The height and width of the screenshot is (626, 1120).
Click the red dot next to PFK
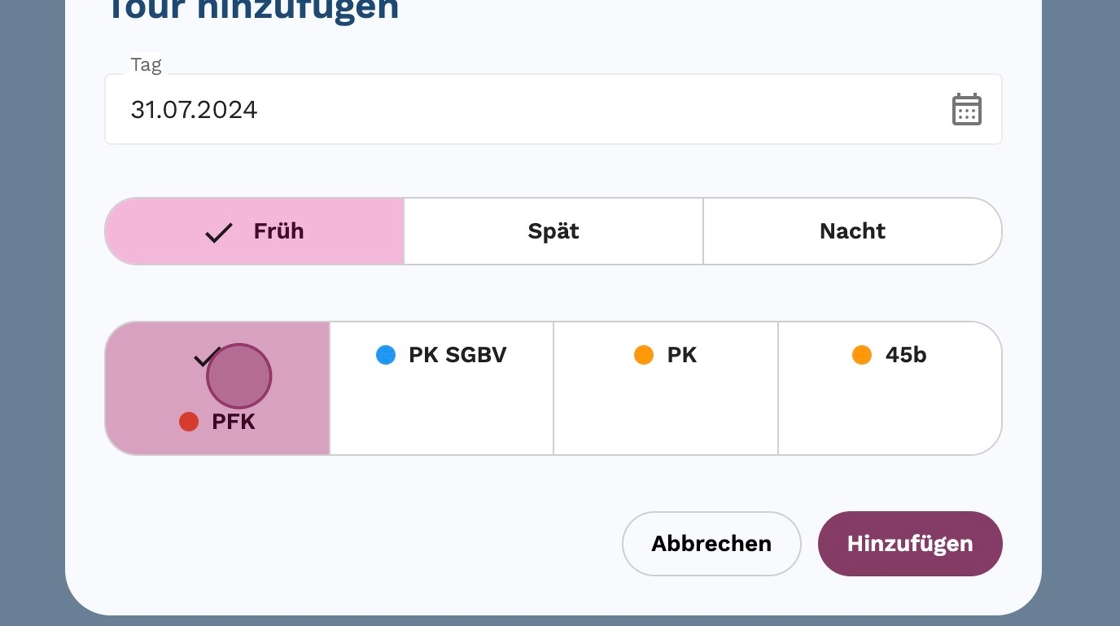188,422
